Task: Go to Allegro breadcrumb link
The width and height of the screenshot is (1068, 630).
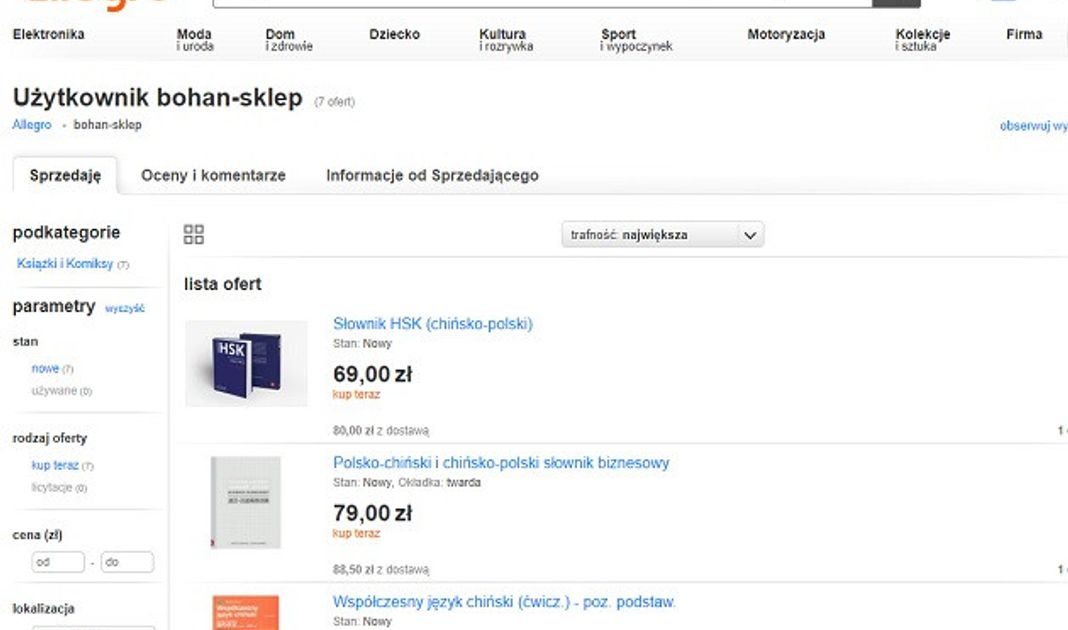Action: point(32,125)
